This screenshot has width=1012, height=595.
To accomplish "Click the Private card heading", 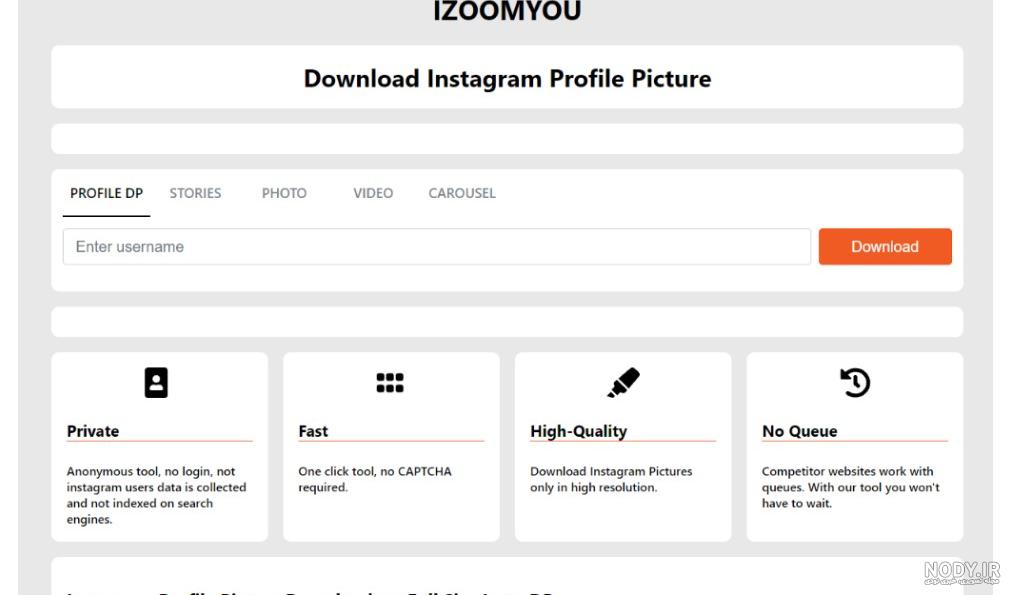I will 93,431.
